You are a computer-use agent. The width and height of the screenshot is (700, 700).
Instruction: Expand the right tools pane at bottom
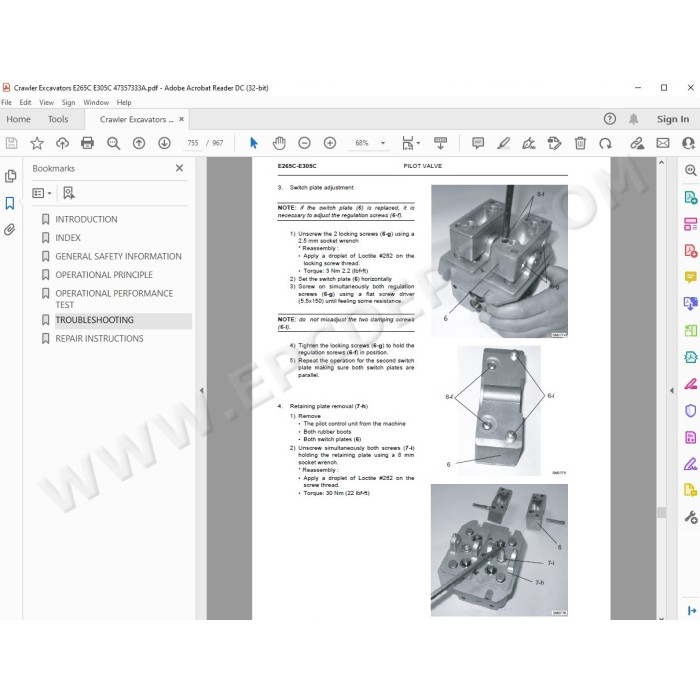click(x=692, y=610)
